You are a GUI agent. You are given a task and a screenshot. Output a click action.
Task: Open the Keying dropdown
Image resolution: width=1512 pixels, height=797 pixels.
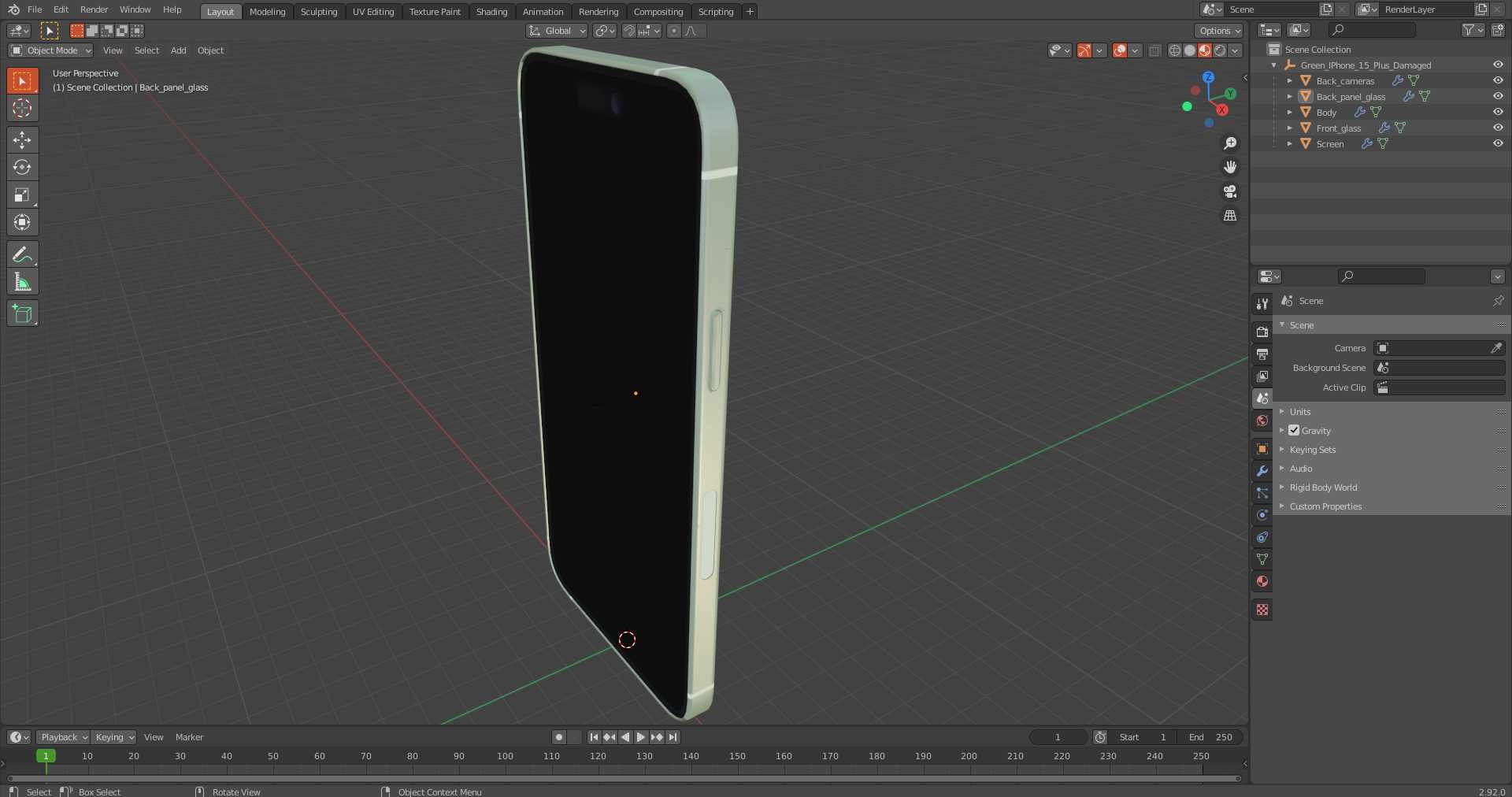(114, 737)
